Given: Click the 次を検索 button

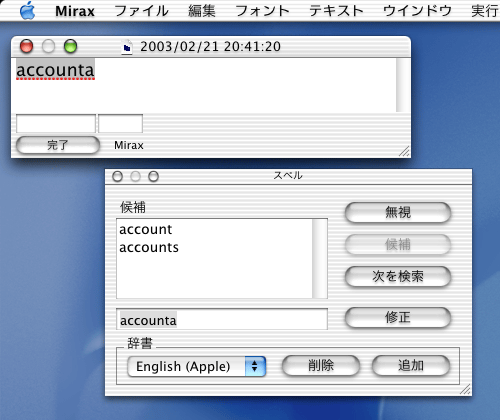Looking at the screenshot, I should point(398,276).
